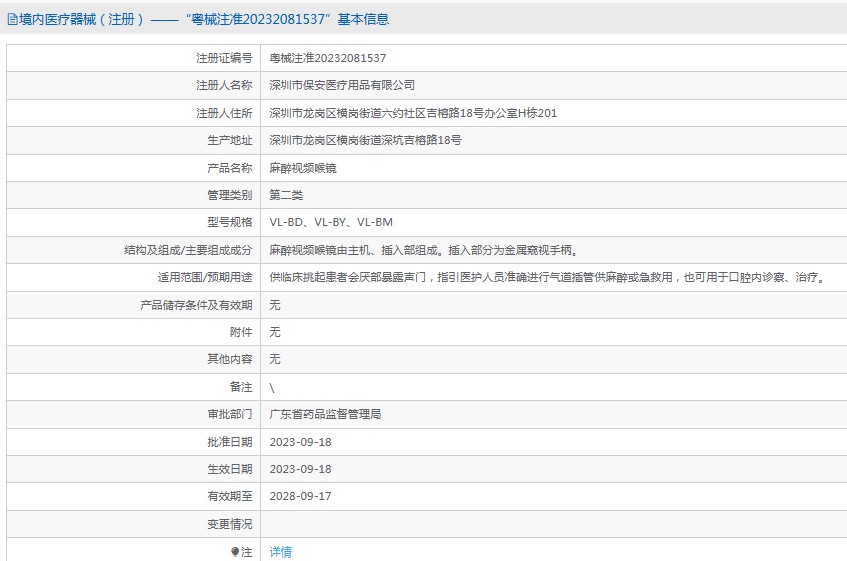Click the backslash in the 备注 row
The height and width of the screenshot is (561, 847).
pos(272,388)
